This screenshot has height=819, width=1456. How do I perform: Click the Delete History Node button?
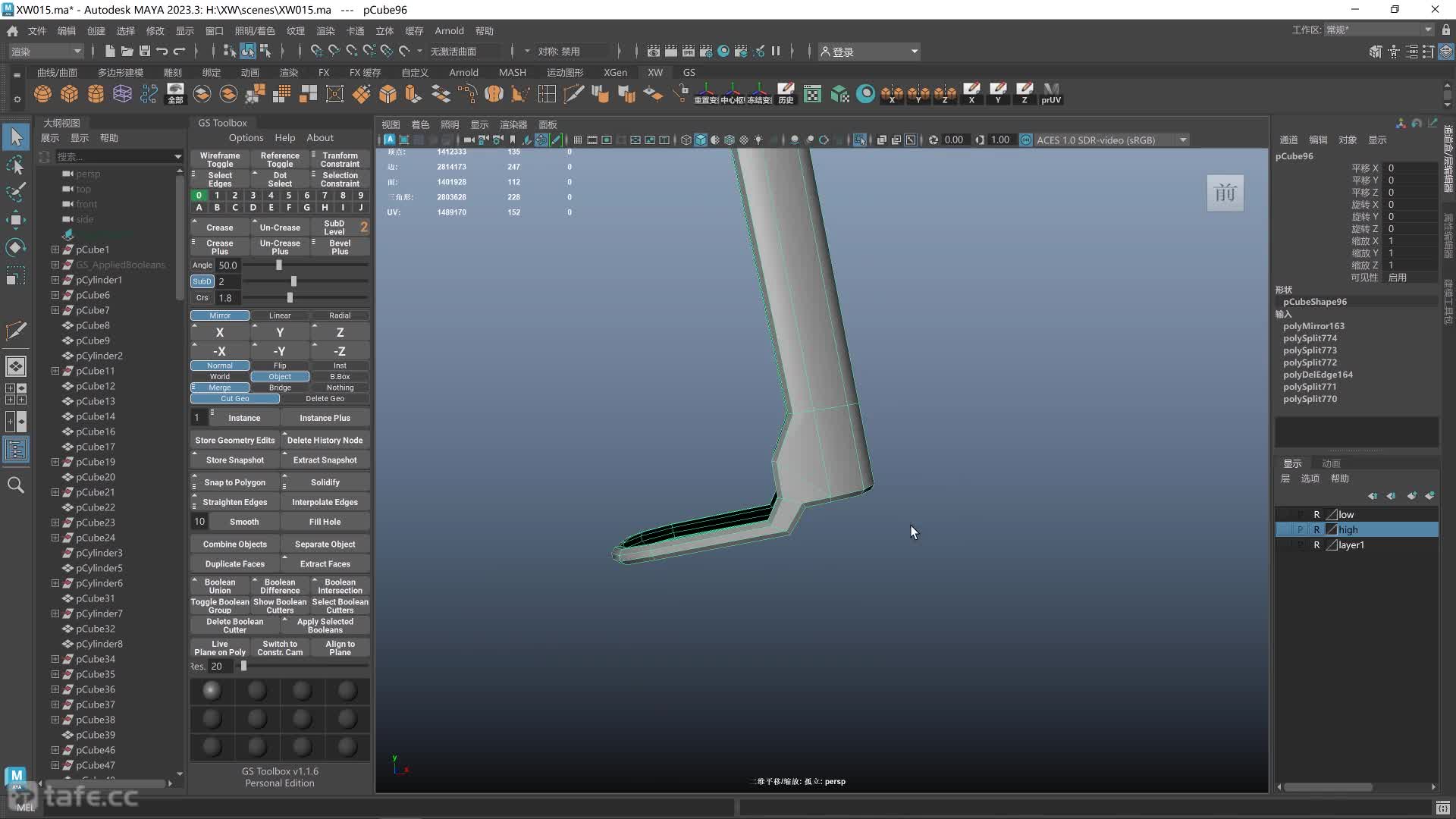(325, 441)
